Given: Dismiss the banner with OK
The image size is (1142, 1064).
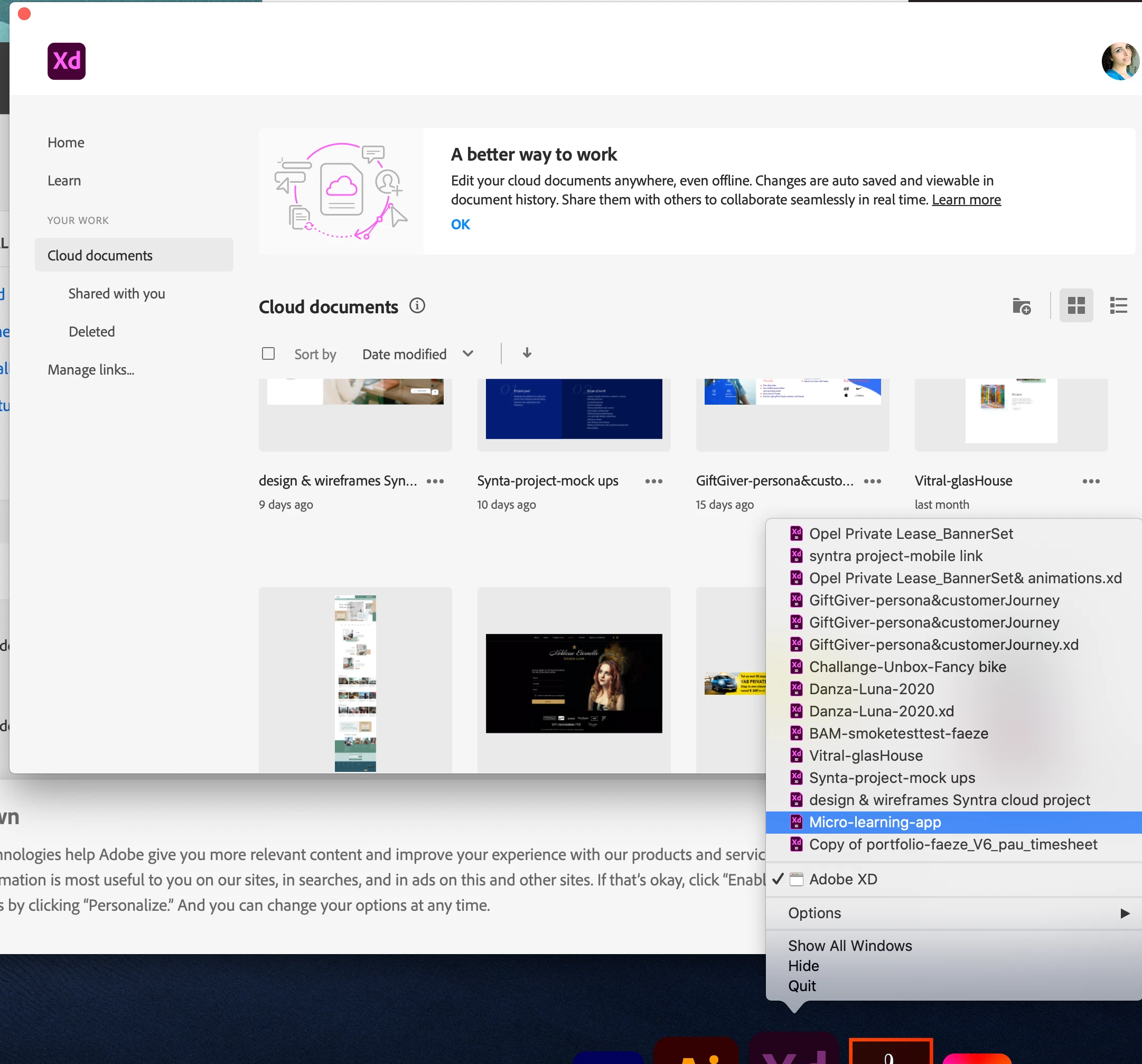Looking at the screenshot, I should coord(460,224).
